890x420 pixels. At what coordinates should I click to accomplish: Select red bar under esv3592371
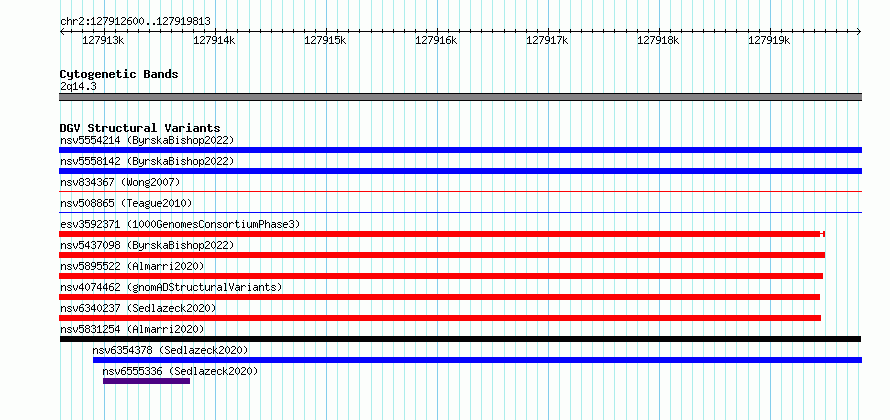pos(442,234)
